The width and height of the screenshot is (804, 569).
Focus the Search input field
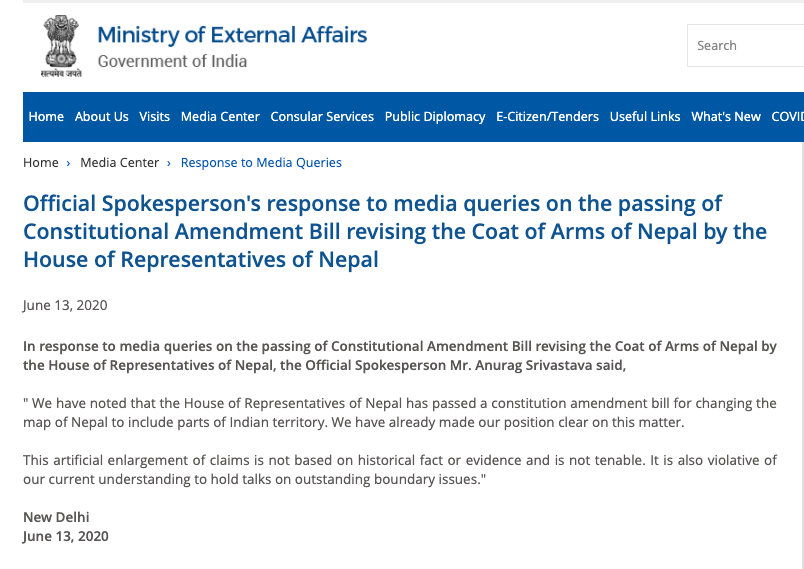(x=746, y=46)
